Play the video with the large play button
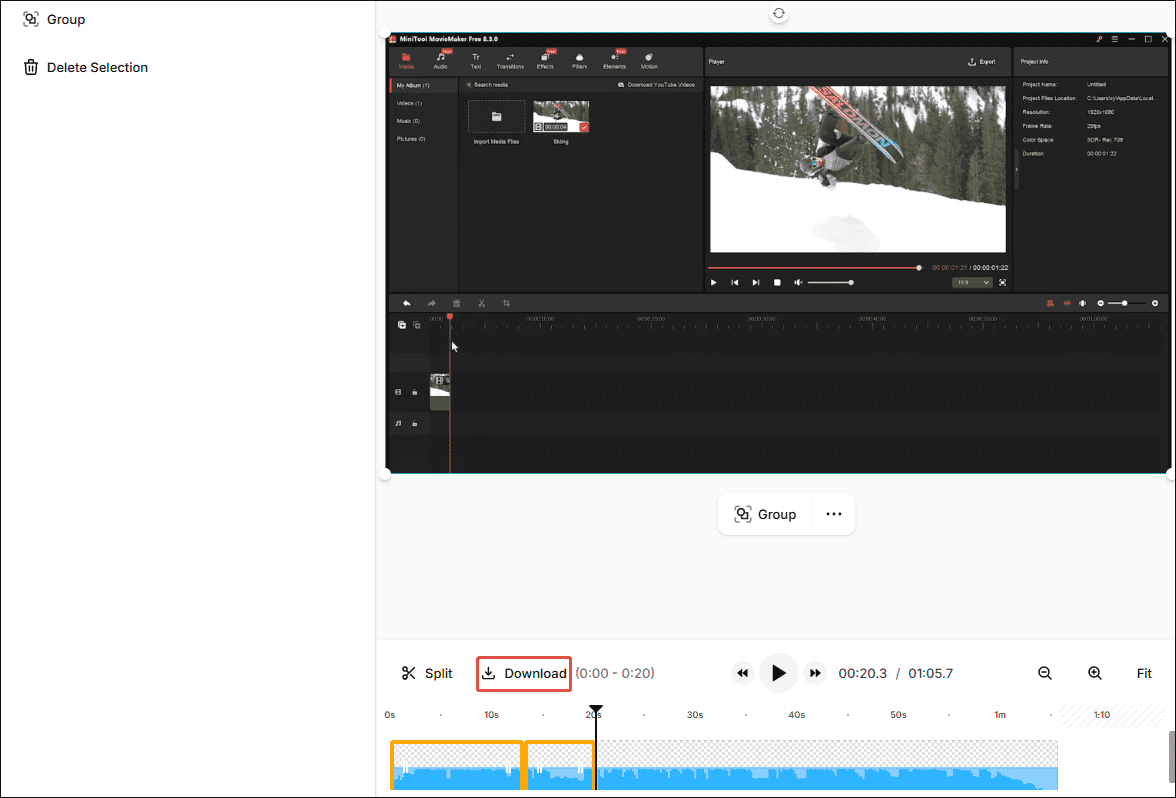The height and width of the screenshot is (798, 1176). [x=778, y=674]
